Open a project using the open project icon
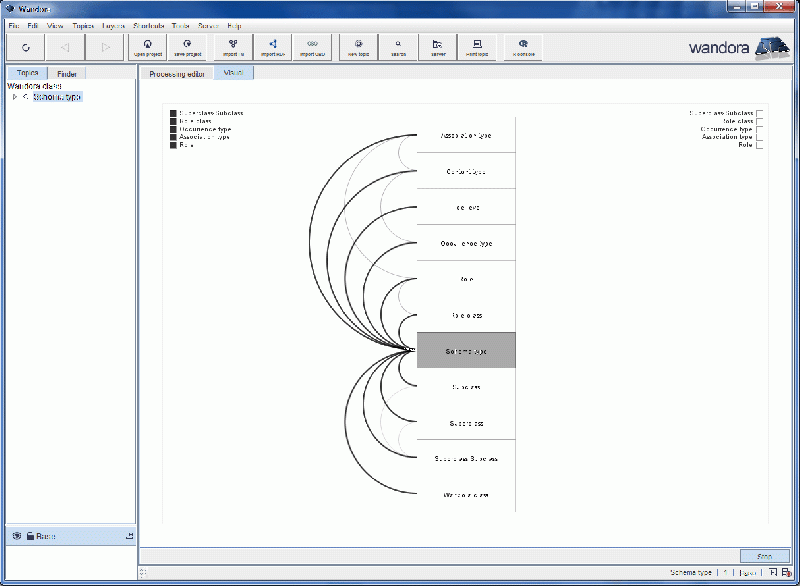This screenshot has height=586, width=800. 147,46
